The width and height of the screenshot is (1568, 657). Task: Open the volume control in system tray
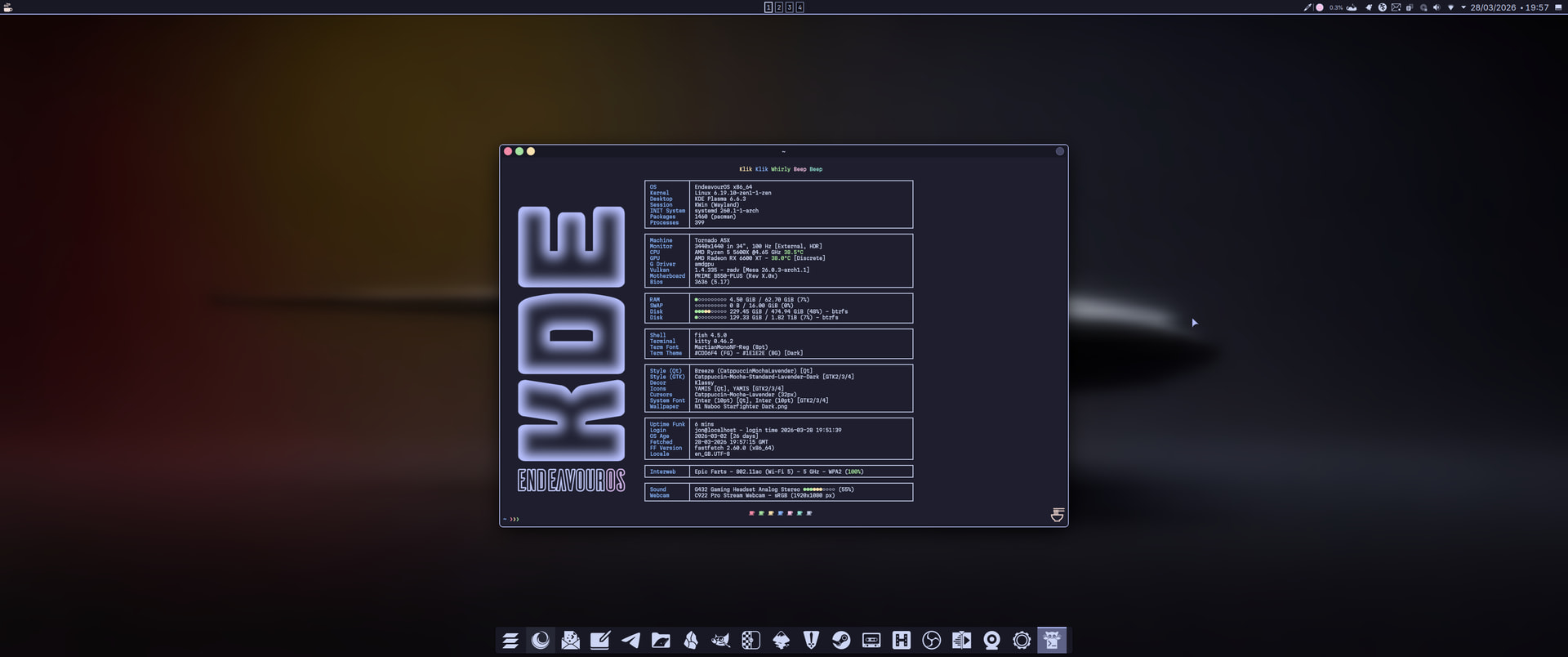[x=1437, y=7]
